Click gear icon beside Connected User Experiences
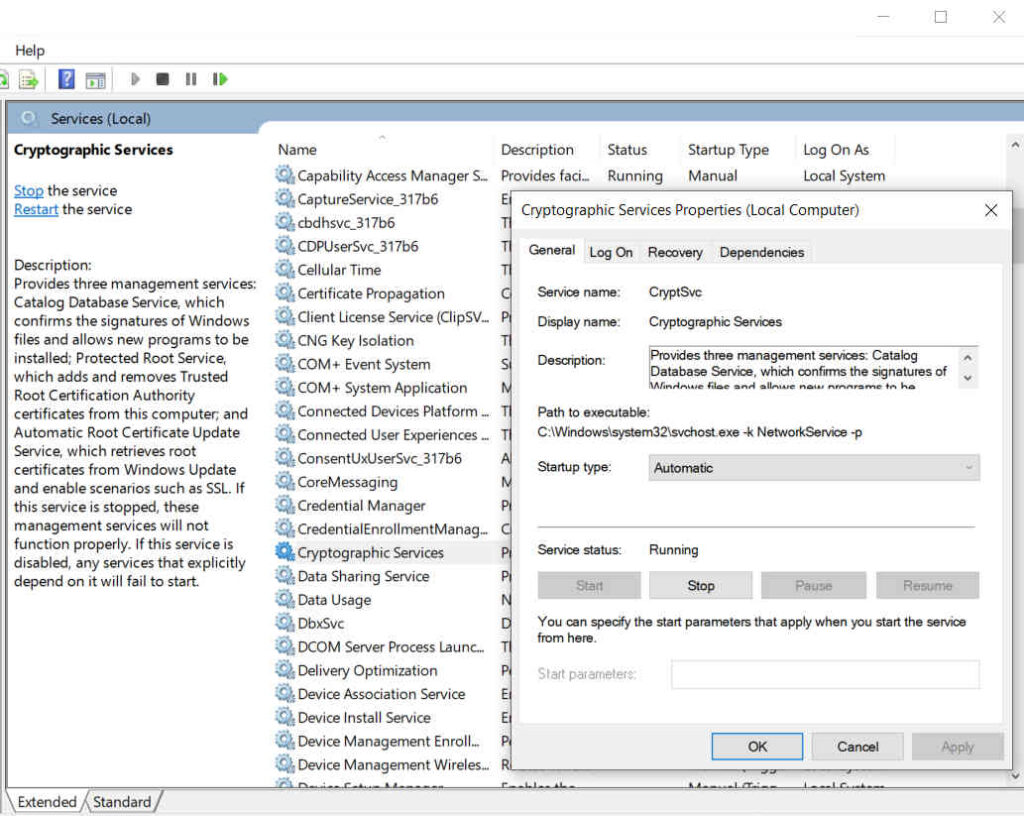This screenshot has height=816, width=1024. (285, 434)
